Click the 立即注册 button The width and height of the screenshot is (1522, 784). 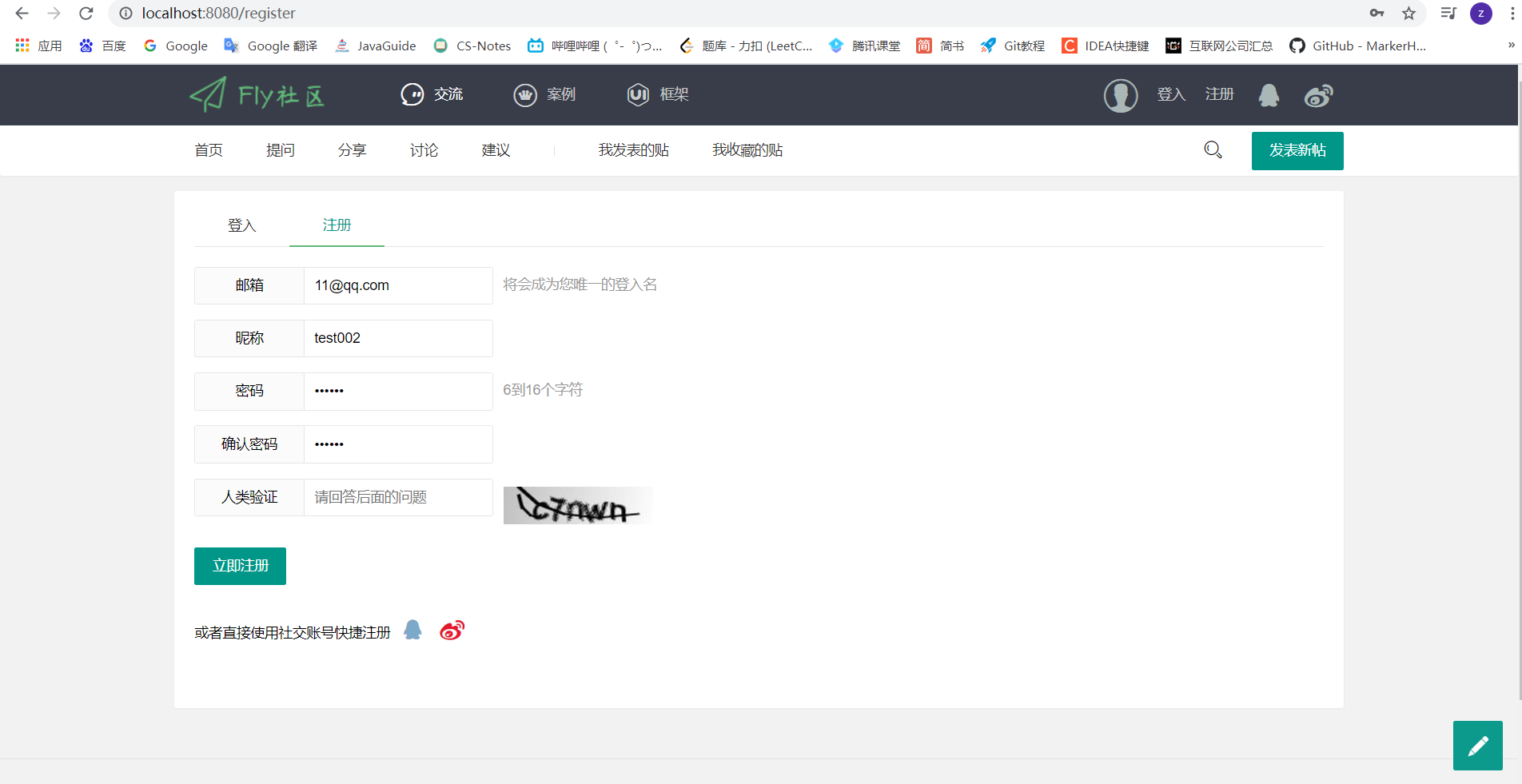click(x=239, y=565)
